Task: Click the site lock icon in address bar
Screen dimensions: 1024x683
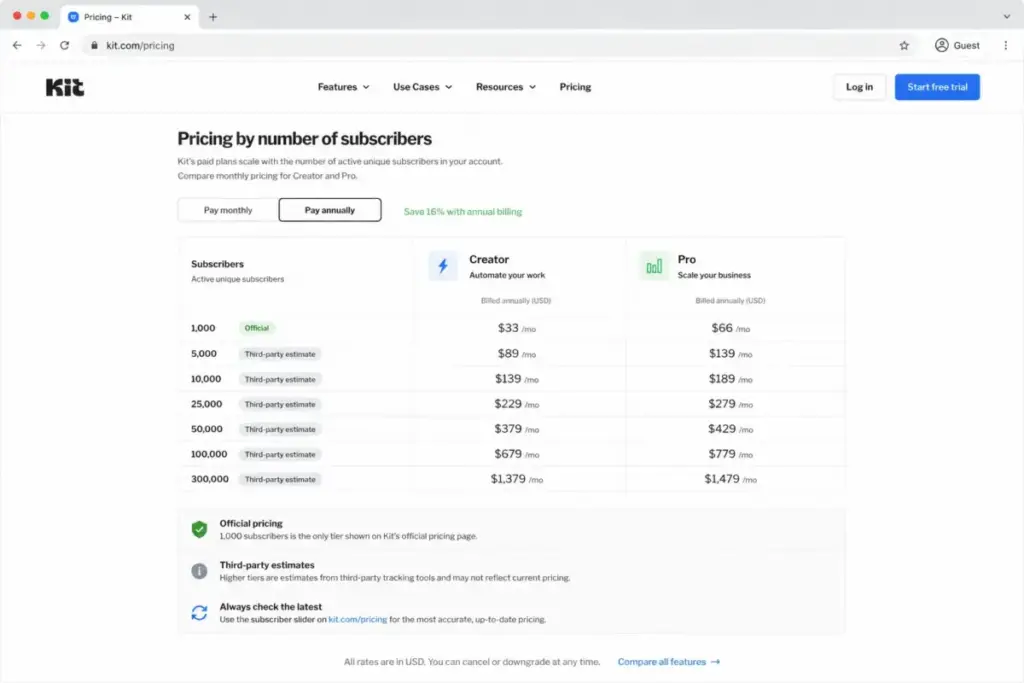Action: click(x=95, y=45)
